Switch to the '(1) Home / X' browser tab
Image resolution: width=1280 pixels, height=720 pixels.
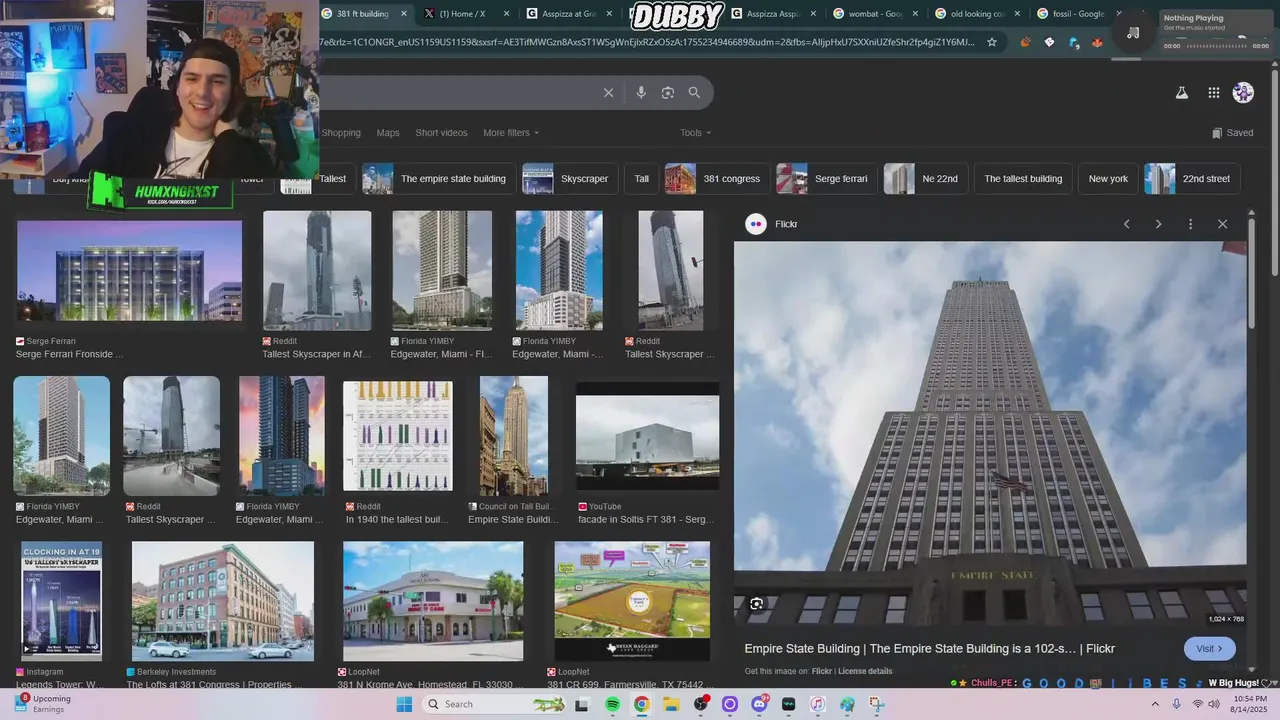pyautogui.click(x=467, y=14)
